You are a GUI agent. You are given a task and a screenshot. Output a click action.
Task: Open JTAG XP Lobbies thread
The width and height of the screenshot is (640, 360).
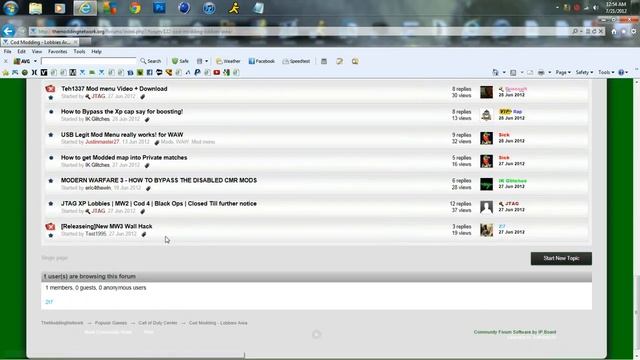(x=159, y=203)
